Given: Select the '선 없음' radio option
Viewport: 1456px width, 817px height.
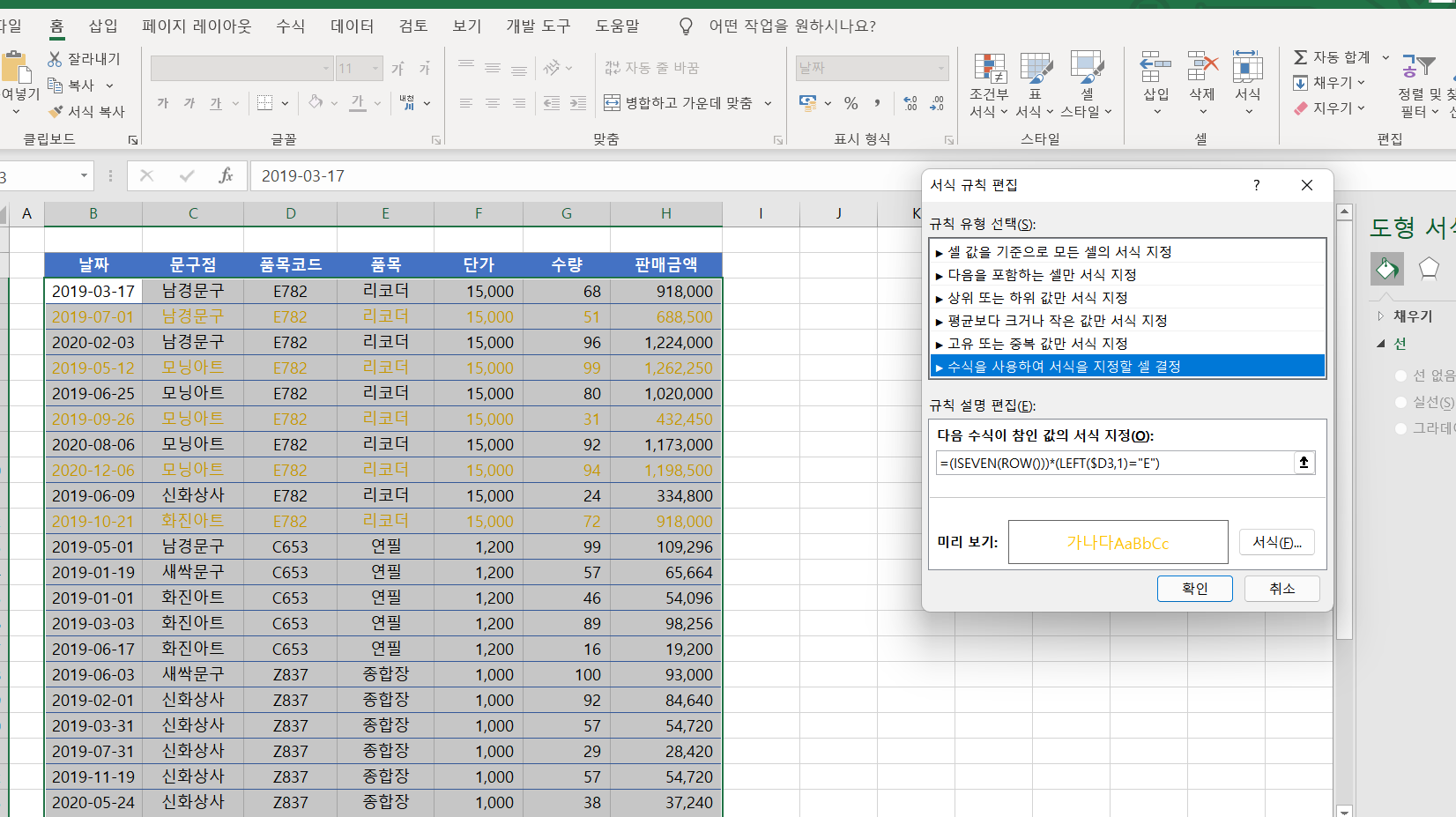Looking at the screenshot, I should click(1401, 376).
